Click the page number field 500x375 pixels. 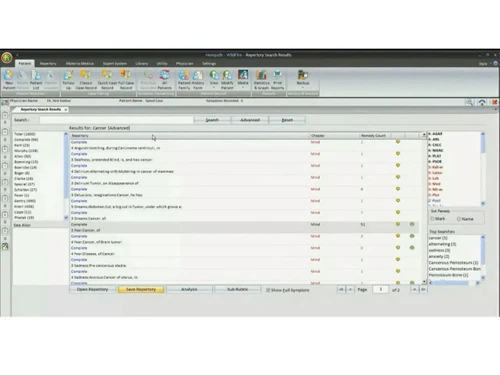coord(380,289)
